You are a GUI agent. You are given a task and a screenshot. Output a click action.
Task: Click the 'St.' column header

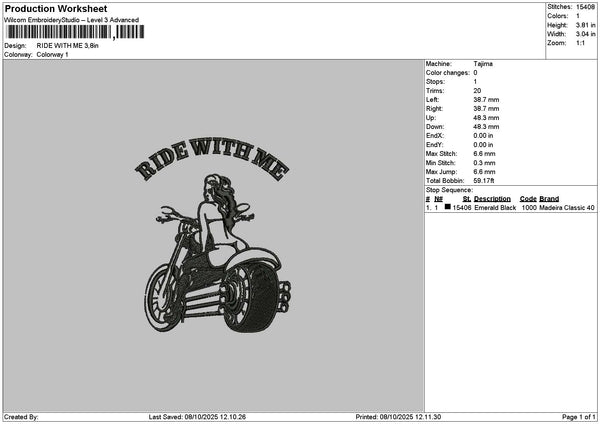(x=466, y=199)
